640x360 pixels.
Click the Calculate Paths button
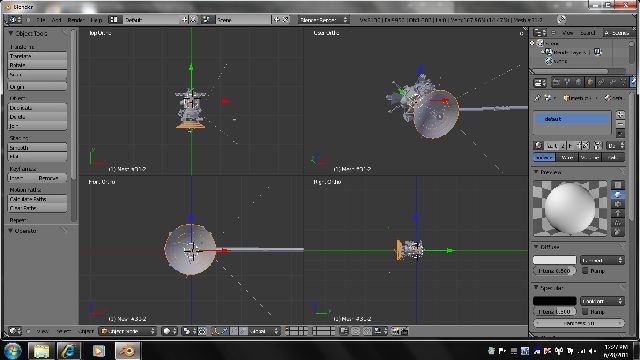pos(37,199)
